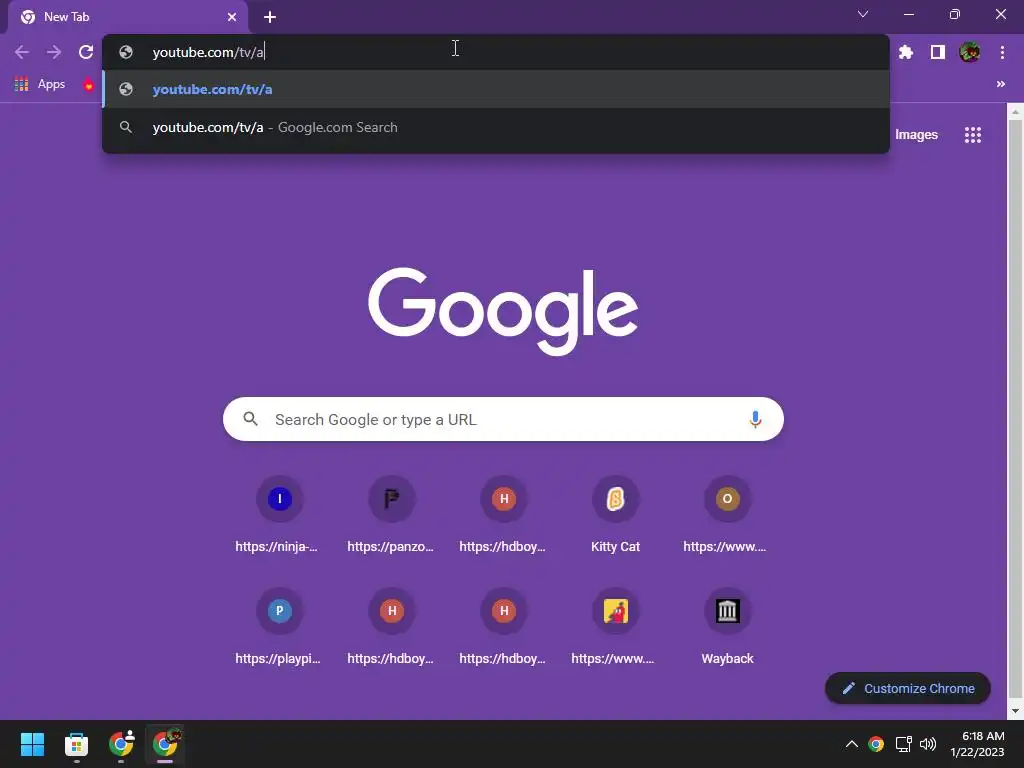
Task: Open the volume tray control
Action: pyautogui.click(x=927, y=744)
